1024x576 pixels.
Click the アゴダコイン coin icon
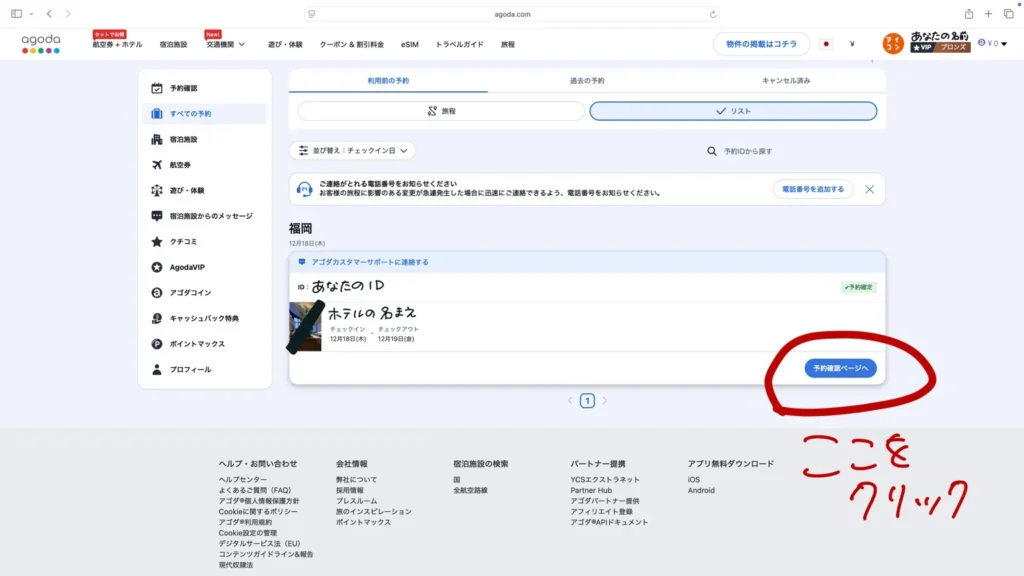point(157,291)
